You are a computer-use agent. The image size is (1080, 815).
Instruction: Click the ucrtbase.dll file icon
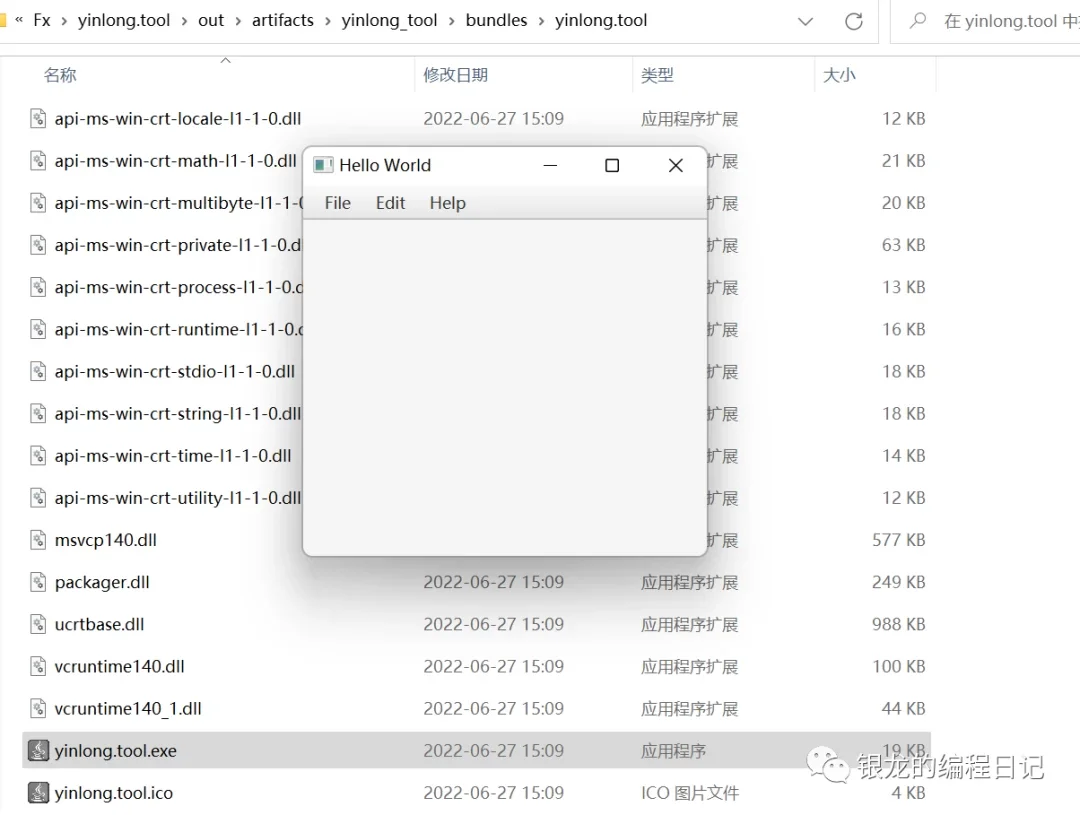point(38,624)
